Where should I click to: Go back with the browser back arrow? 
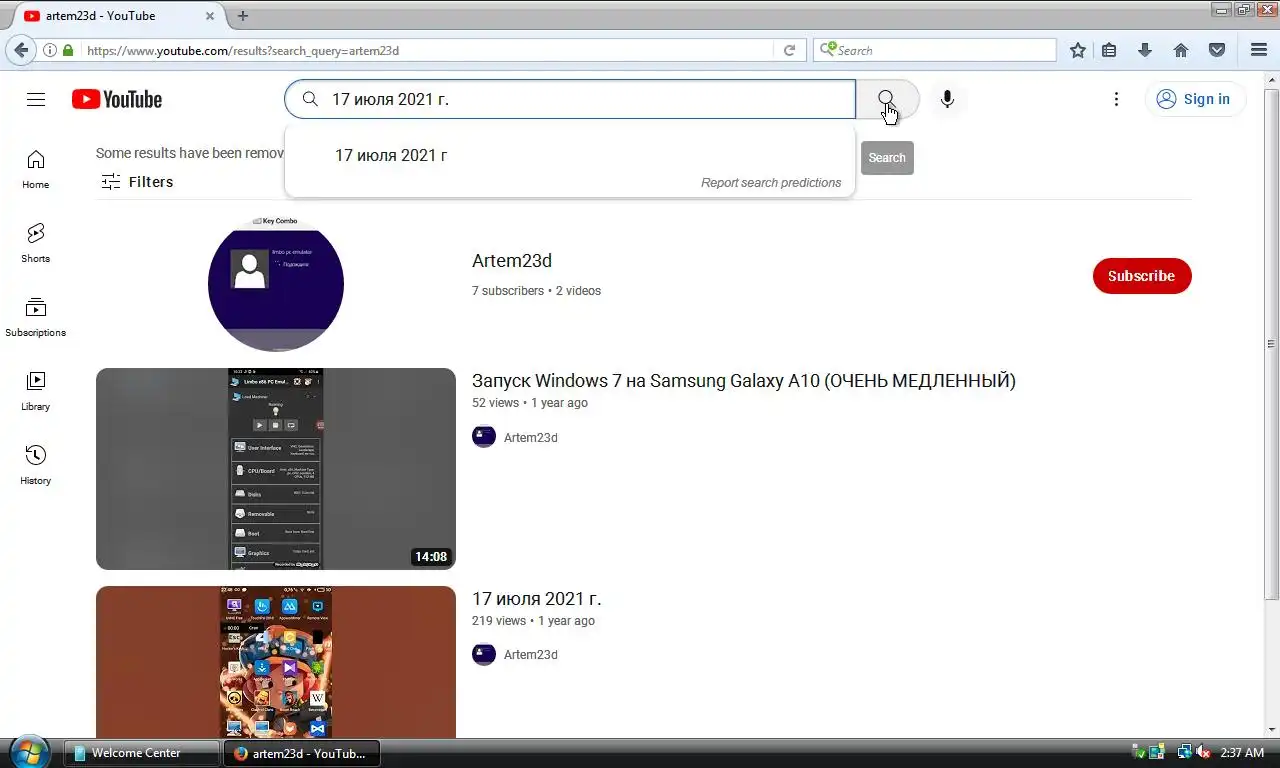point(21,50)
